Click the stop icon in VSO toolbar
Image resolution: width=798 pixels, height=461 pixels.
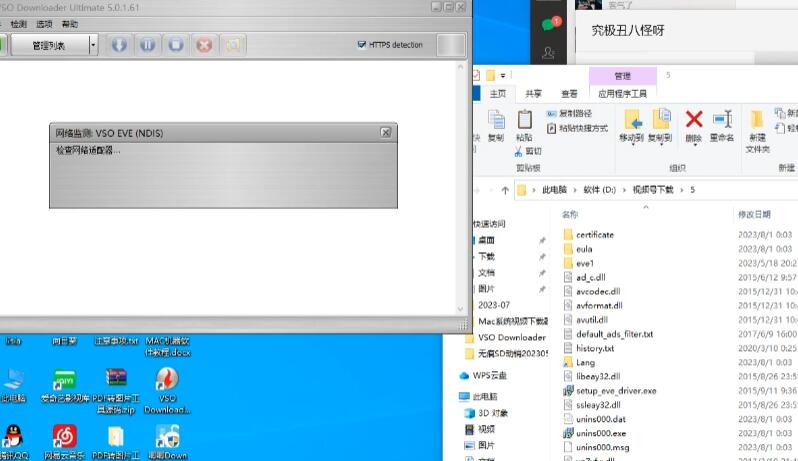(176, 45)
